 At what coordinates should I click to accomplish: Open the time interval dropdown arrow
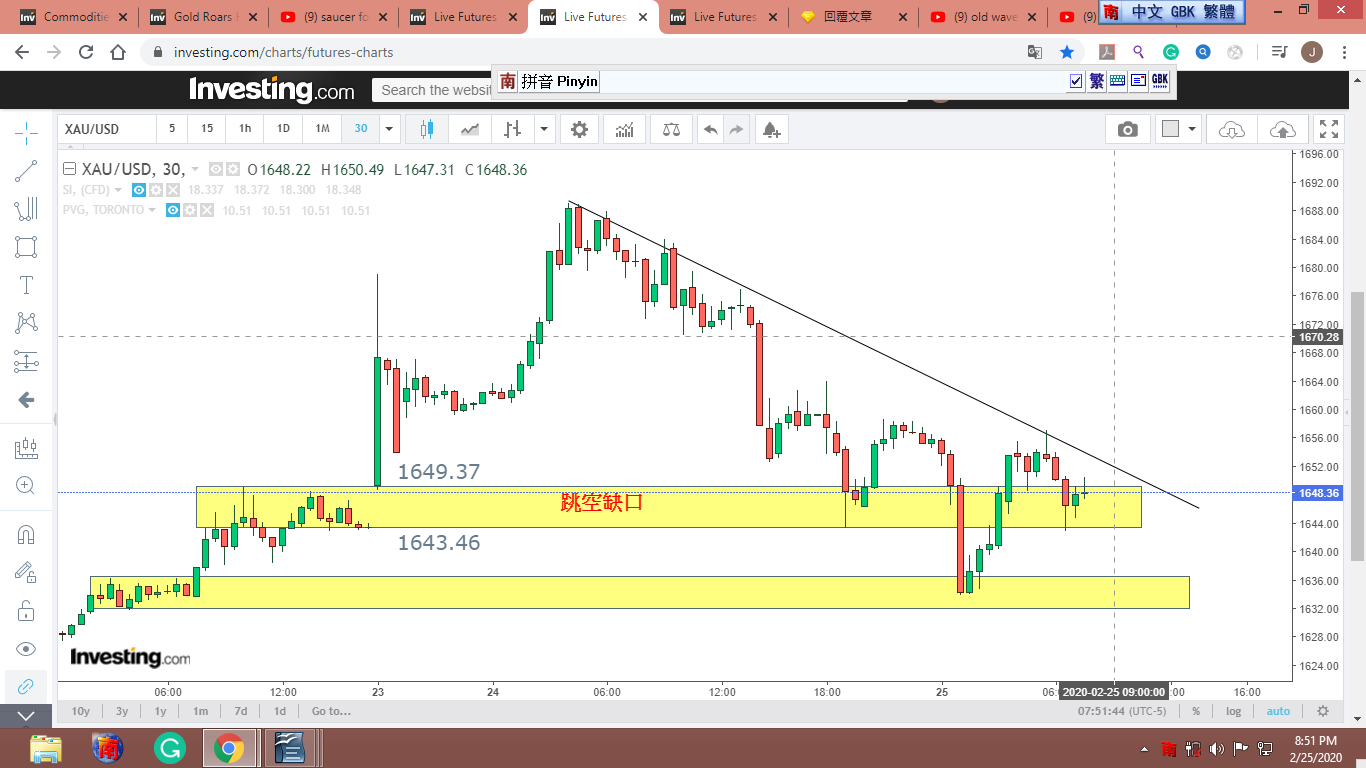coord(390,129)
